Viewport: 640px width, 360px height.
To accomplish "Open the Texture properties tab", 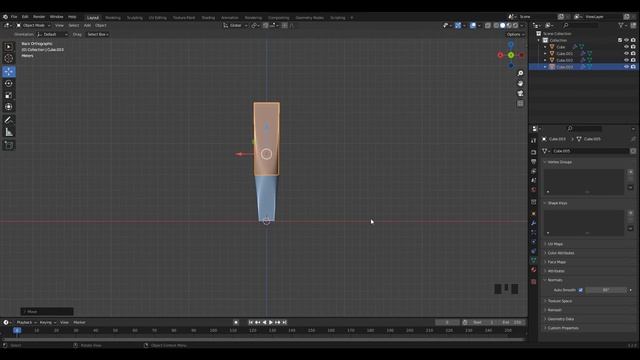I will (x=533, y=282).
